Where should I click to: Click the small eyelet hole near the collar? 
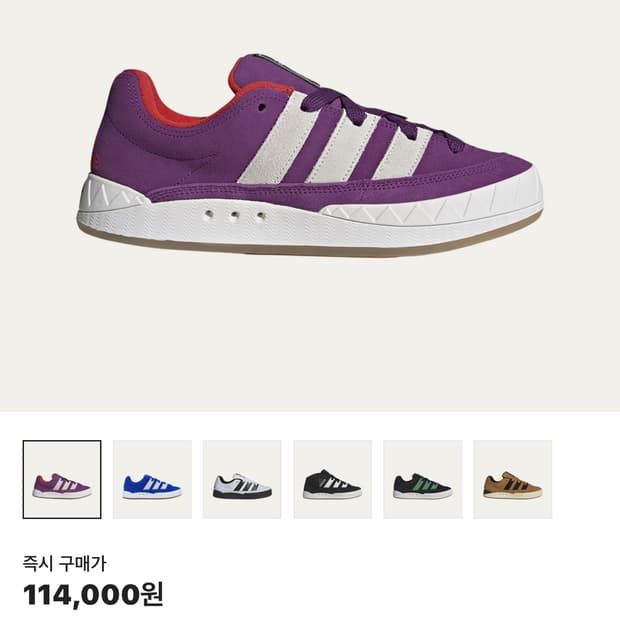pyautogui.click(x=261, y=107)
